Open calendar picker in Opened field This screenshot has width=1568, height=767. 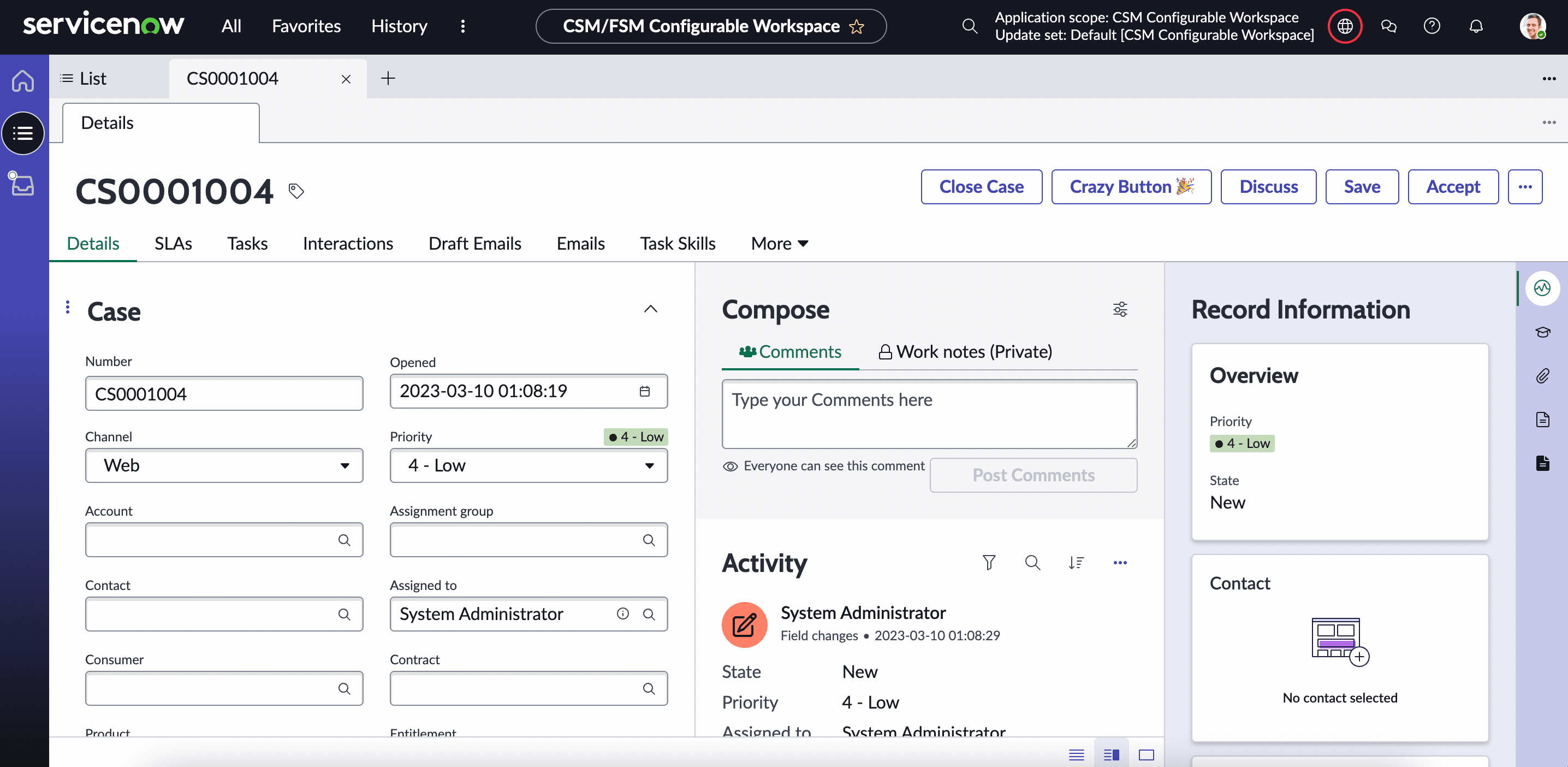click(x=645, y=391)
